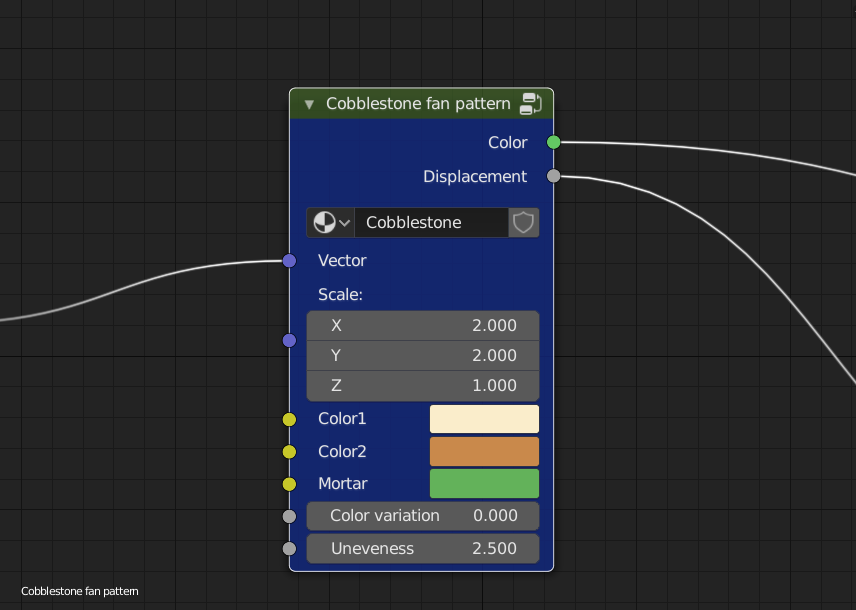Viewport: 856px width, 610px height.
Task: Click the node group edit icon in header
Action: point(530,104)
